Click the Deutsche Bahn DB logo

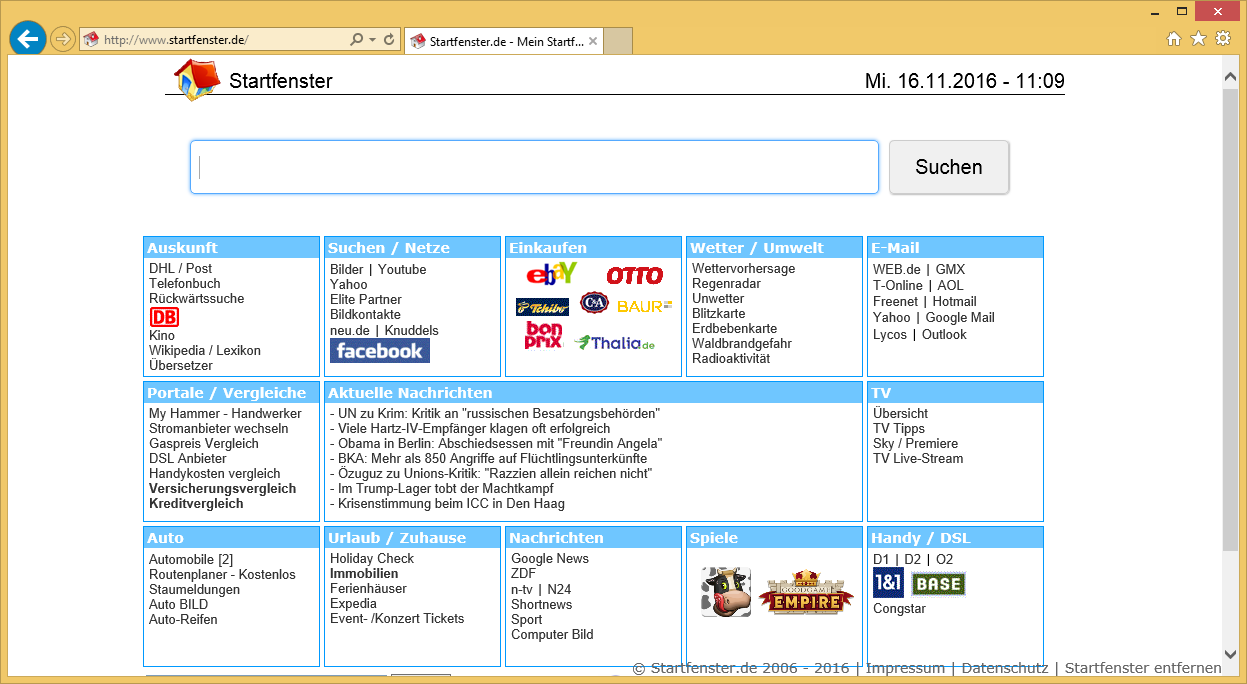click(164, 317)
